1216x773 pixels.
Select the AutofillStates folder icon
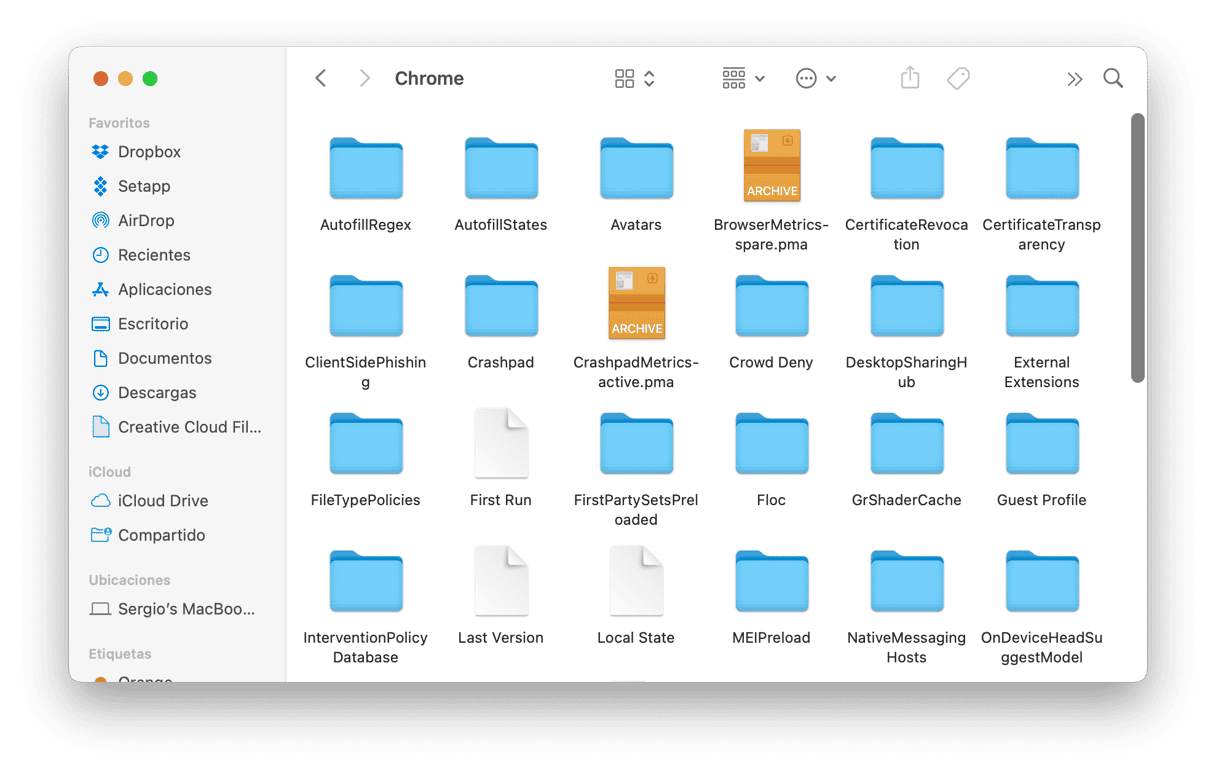coord(501,168)
